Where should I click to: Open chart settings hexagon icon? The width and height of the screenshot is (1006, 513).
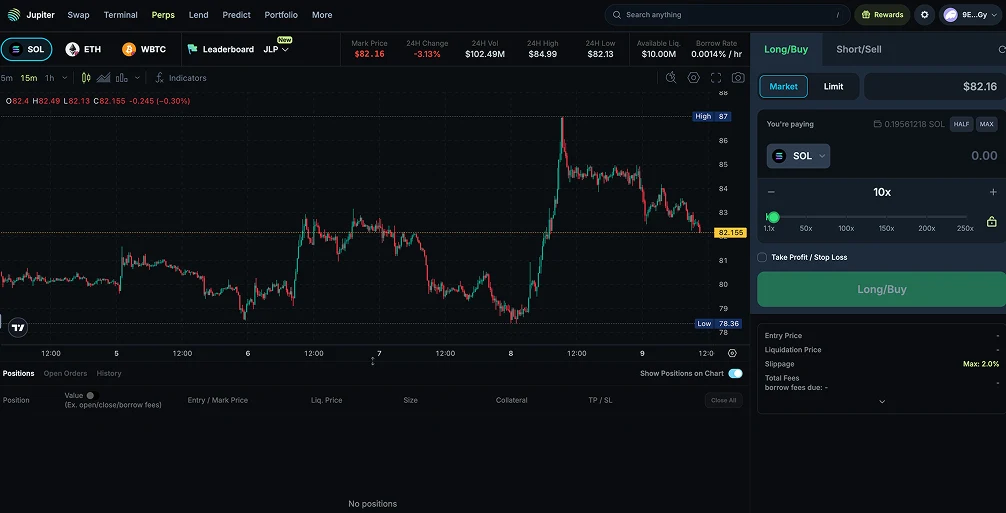694,78
